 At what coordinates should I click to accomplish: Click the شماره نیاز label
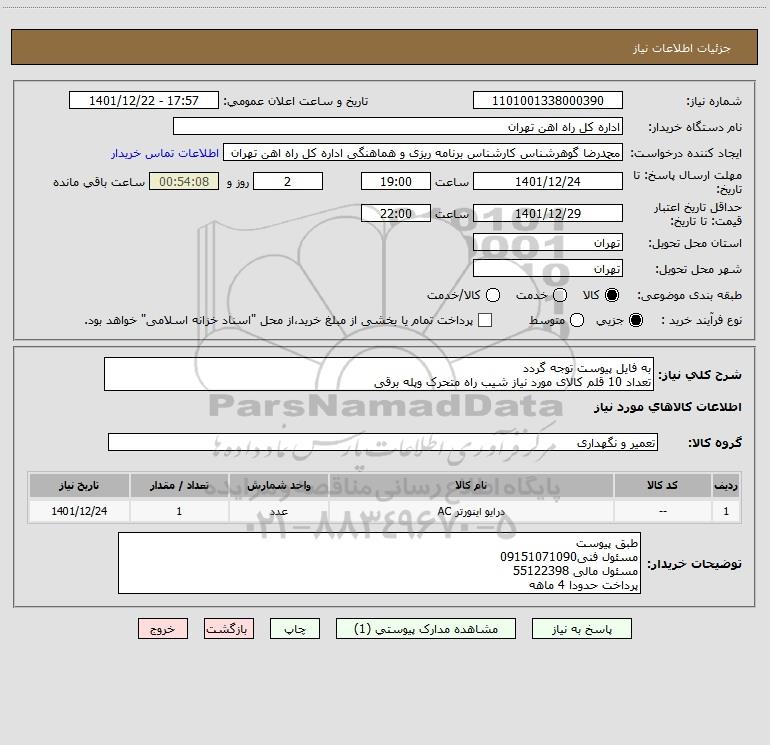[714, 102]
